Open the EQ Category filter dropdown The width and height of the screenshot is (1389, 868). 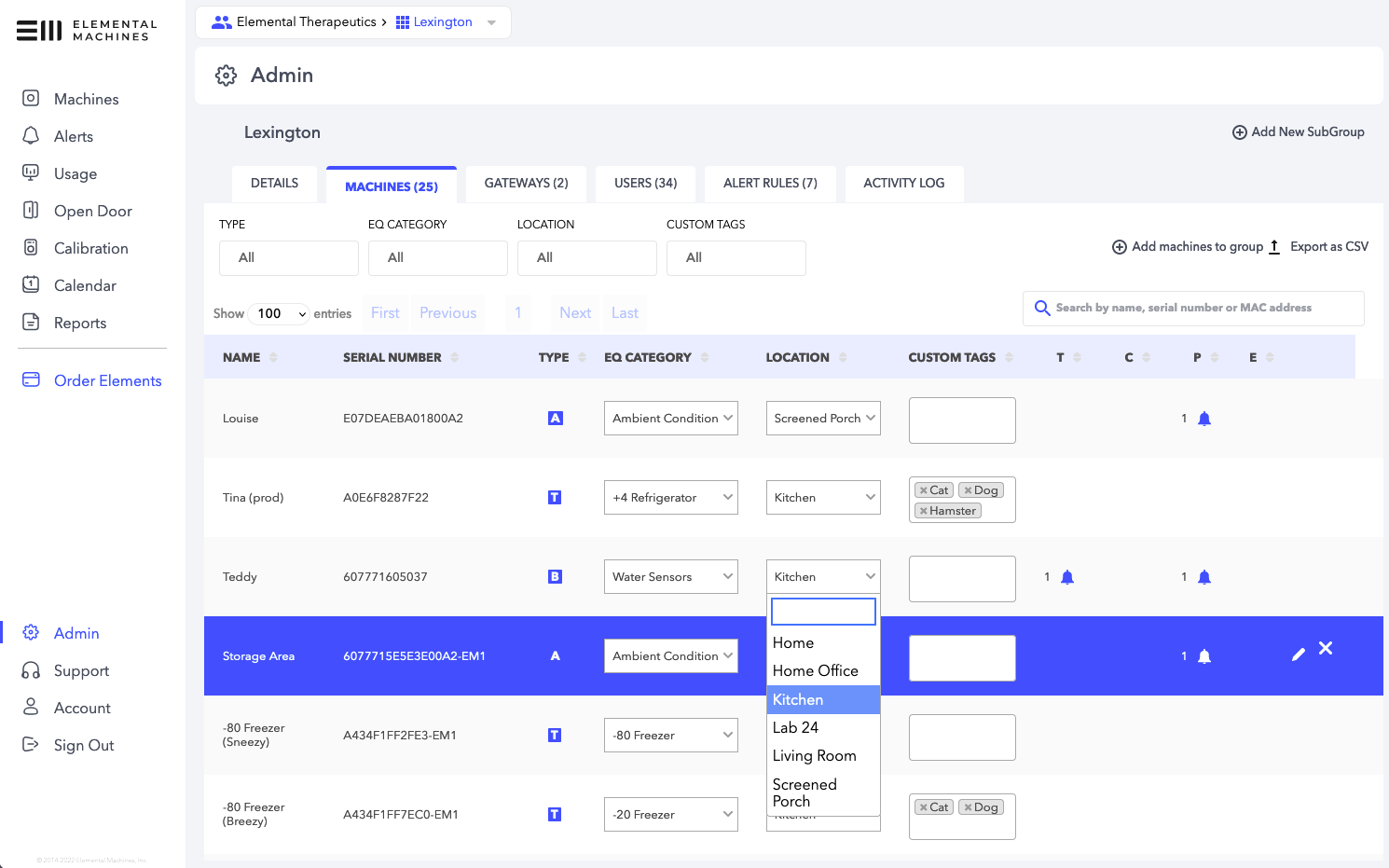click(x=438, y=258)
